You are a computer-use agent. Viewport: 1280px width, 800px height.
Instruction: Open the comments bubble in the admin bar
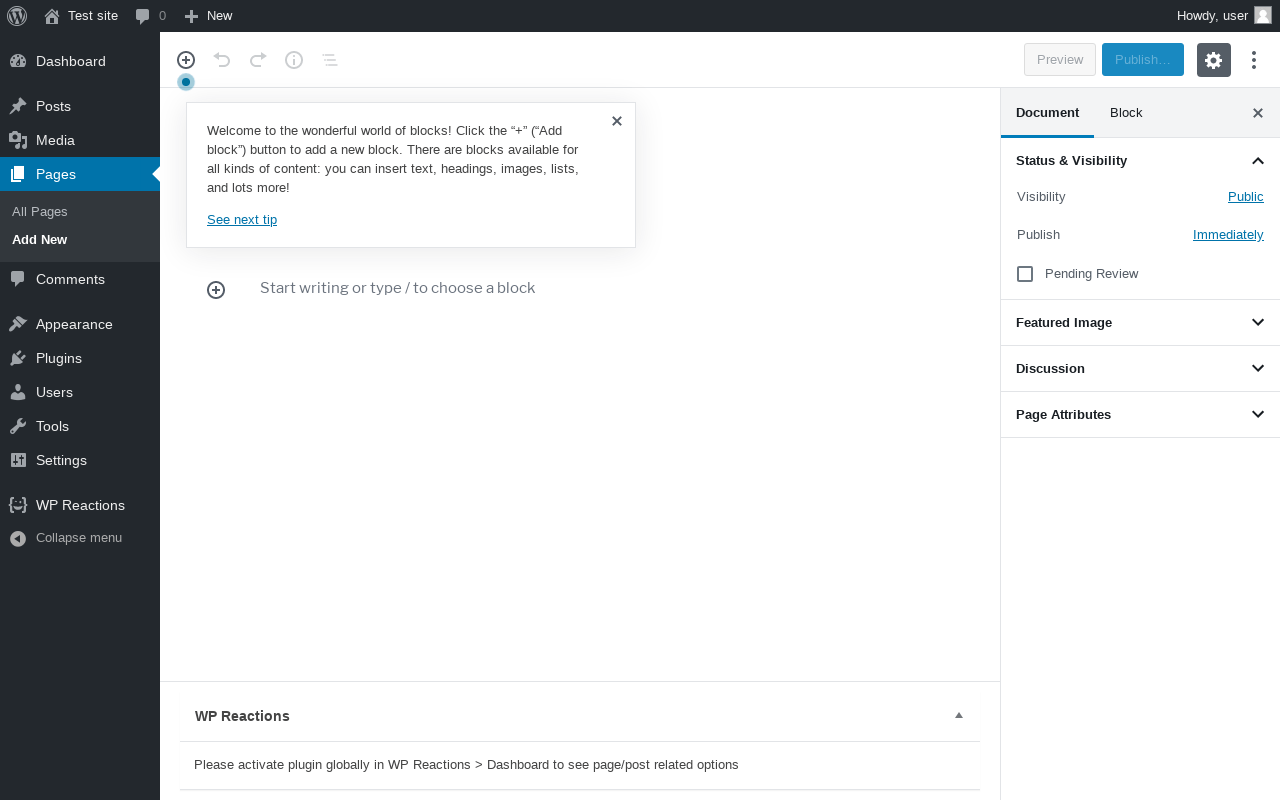tap(151, 16)
